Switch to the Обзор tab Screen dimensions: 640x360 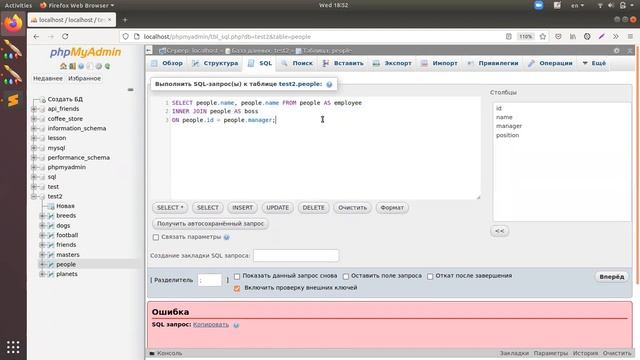167,63
